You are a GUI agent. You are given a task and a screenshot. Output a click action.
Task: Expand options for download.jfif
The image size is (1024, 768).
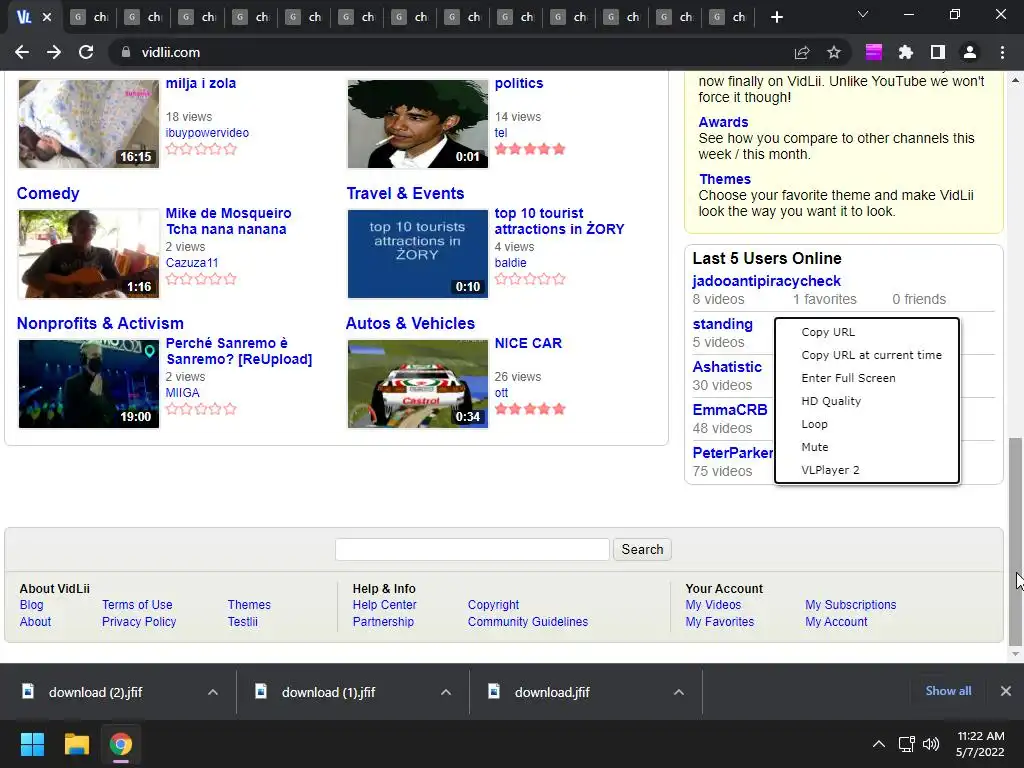[679, 692]
